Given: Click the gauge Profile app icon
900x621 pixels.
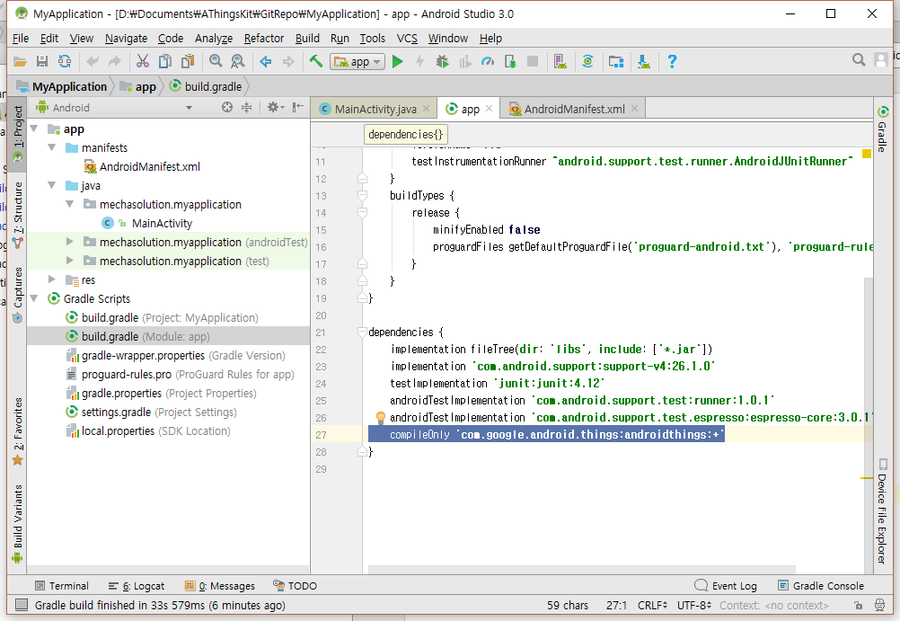Looking at the screenshot, I should [x=487, y=61].
